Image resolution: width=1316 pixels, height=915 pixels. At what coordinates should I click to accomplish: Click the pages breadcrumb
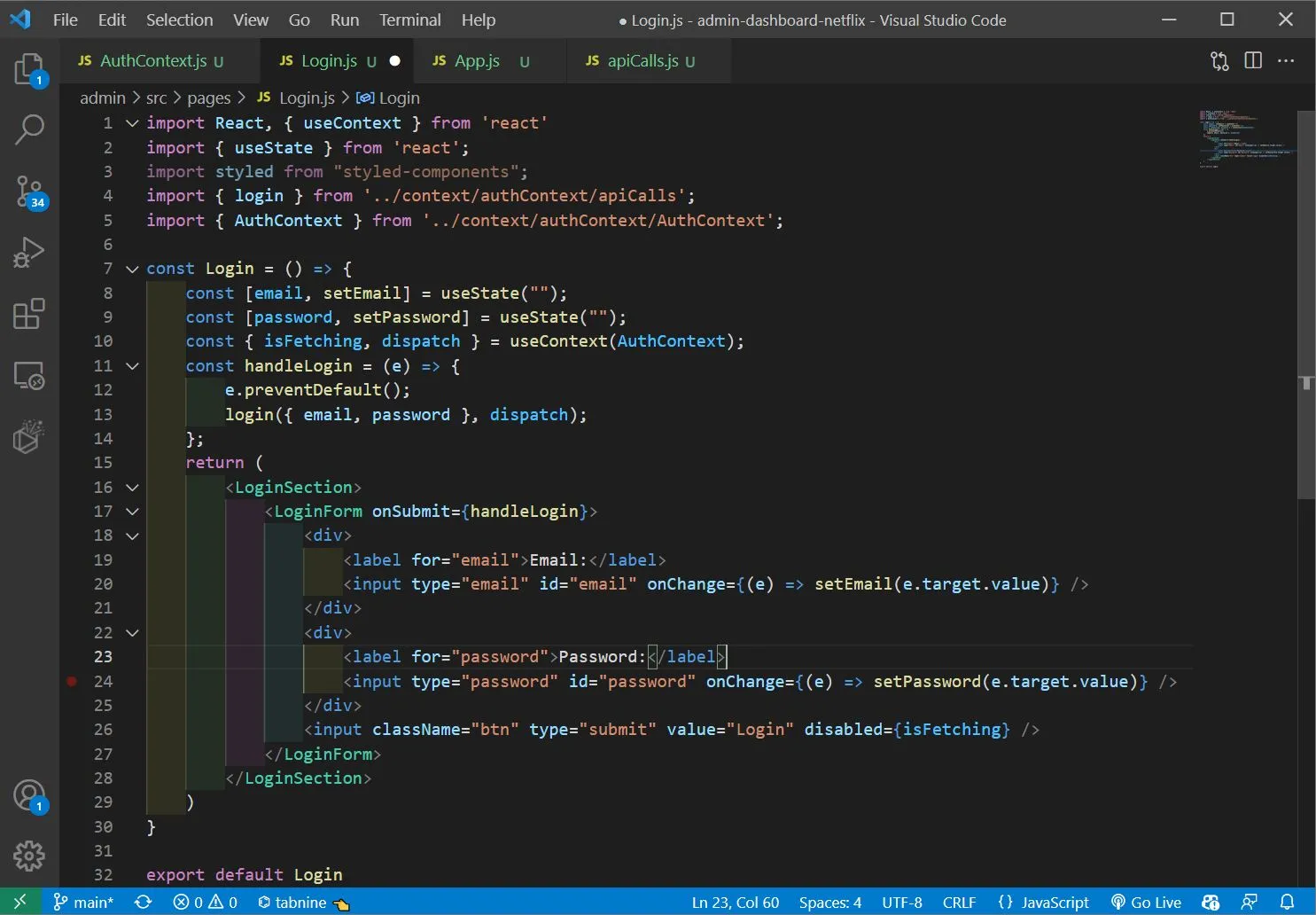pos(208,98)
